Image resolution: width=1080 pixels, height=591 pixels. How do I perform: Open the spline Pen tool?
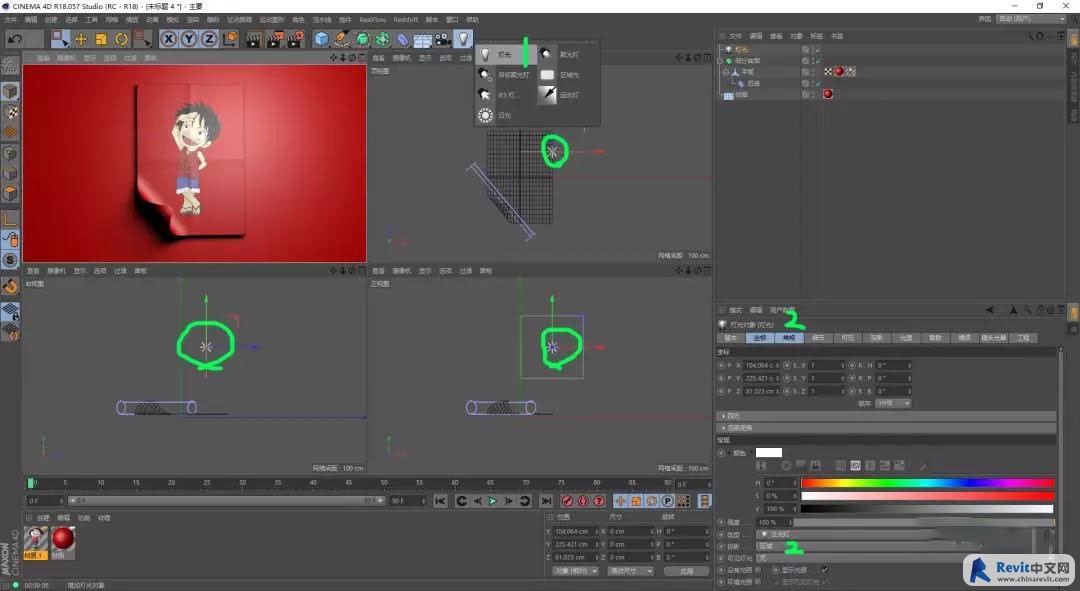click(342, 39)
